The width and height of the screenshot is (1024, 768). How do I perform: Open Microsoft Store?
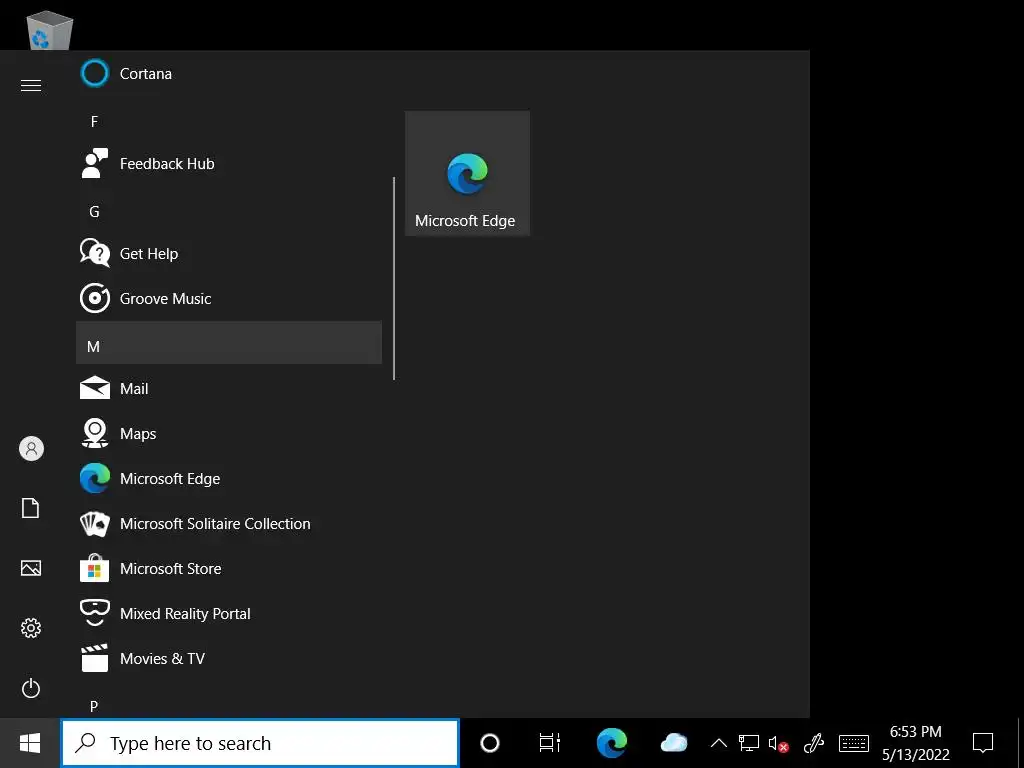(229, 569)
